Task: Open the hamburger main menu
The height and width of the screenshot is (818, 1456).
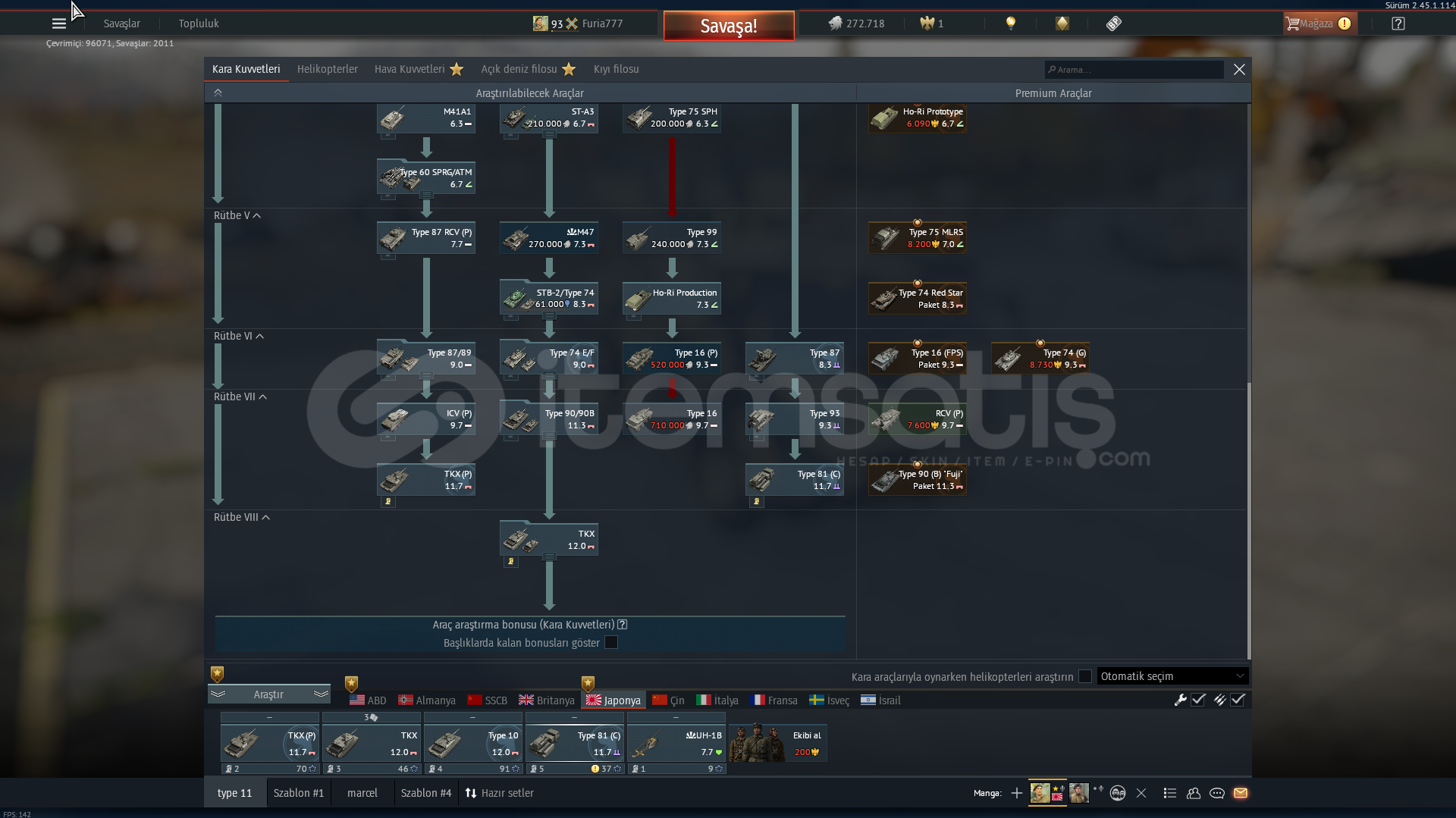Action: [59, 24]
